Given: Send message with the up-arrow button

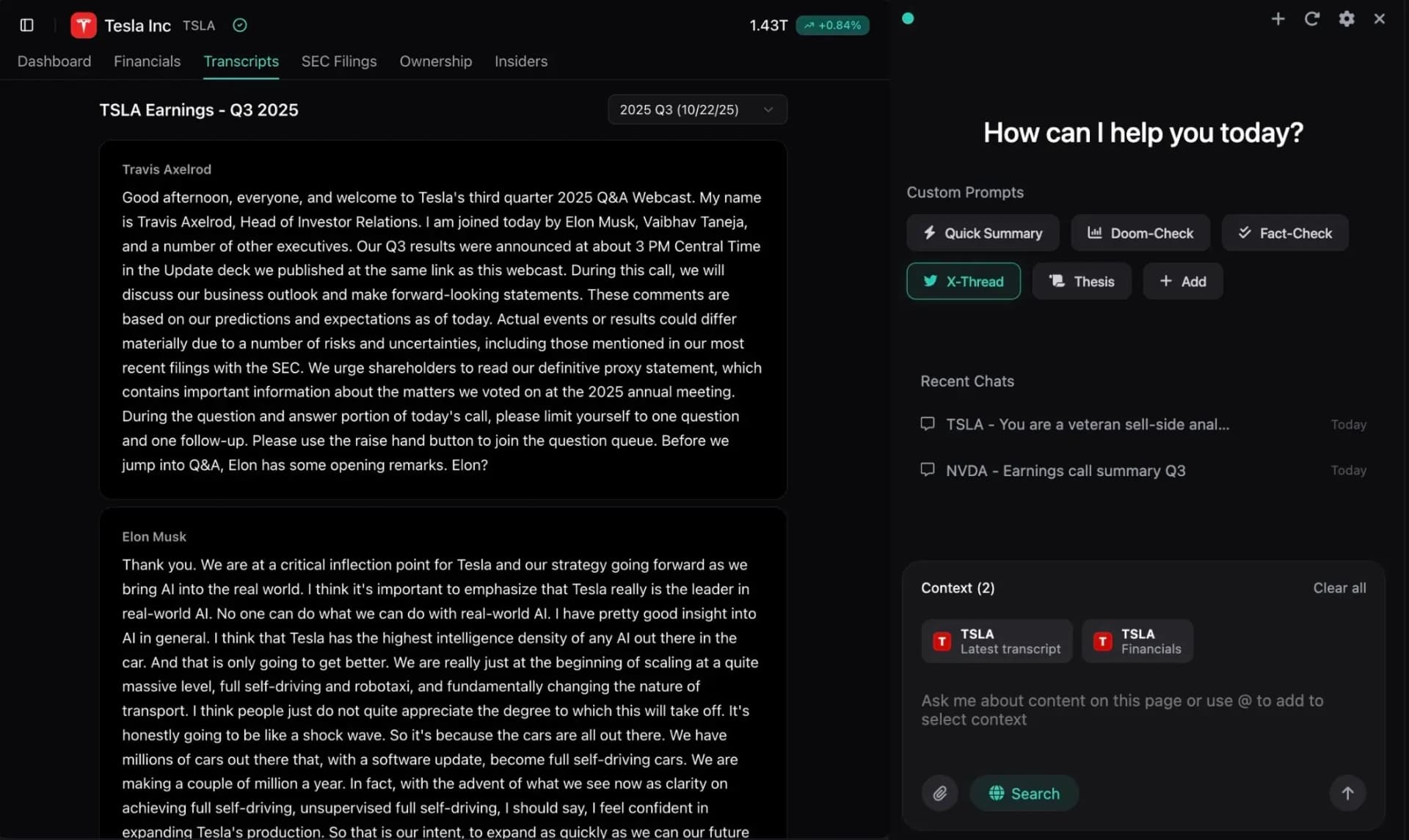Looking at the screenshot, I should pyautogui.click(x=1347, y=793).
